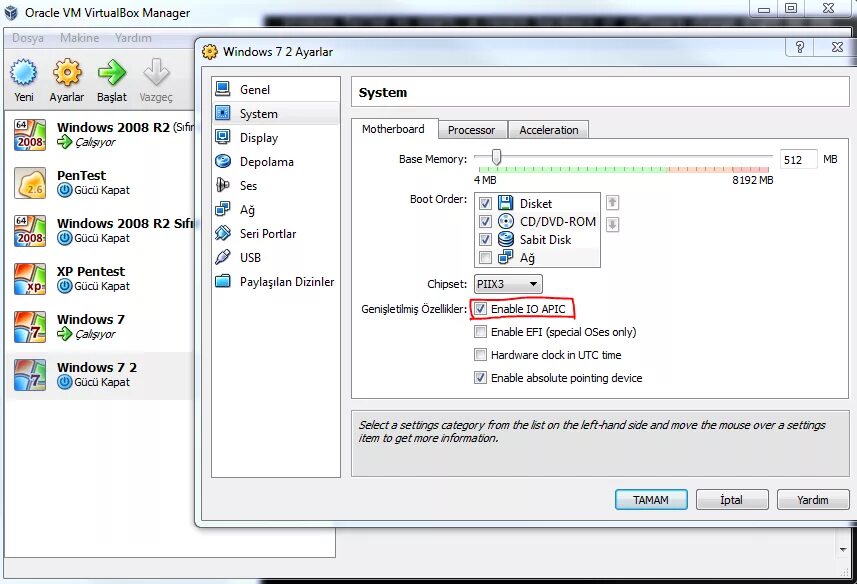Uncheck Disket boot order checkbox

[485, 204]
